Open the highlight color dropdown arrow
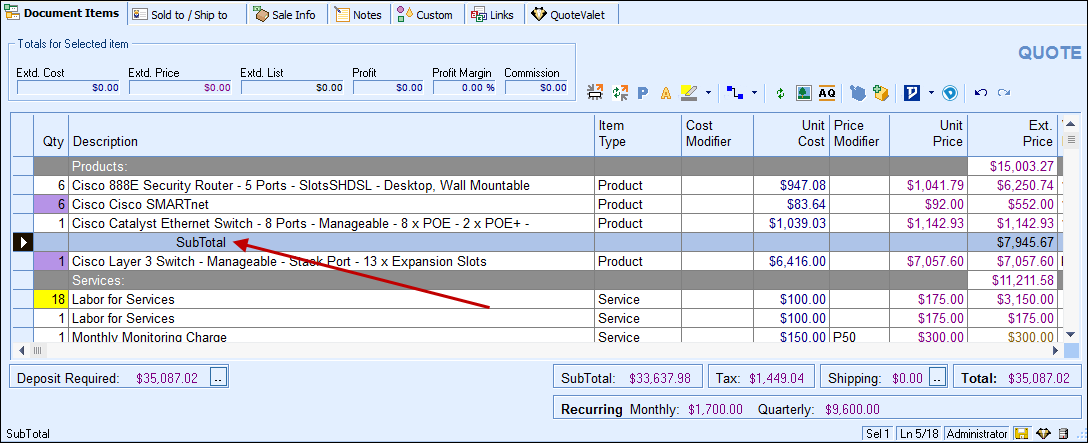 click(708, 93)
